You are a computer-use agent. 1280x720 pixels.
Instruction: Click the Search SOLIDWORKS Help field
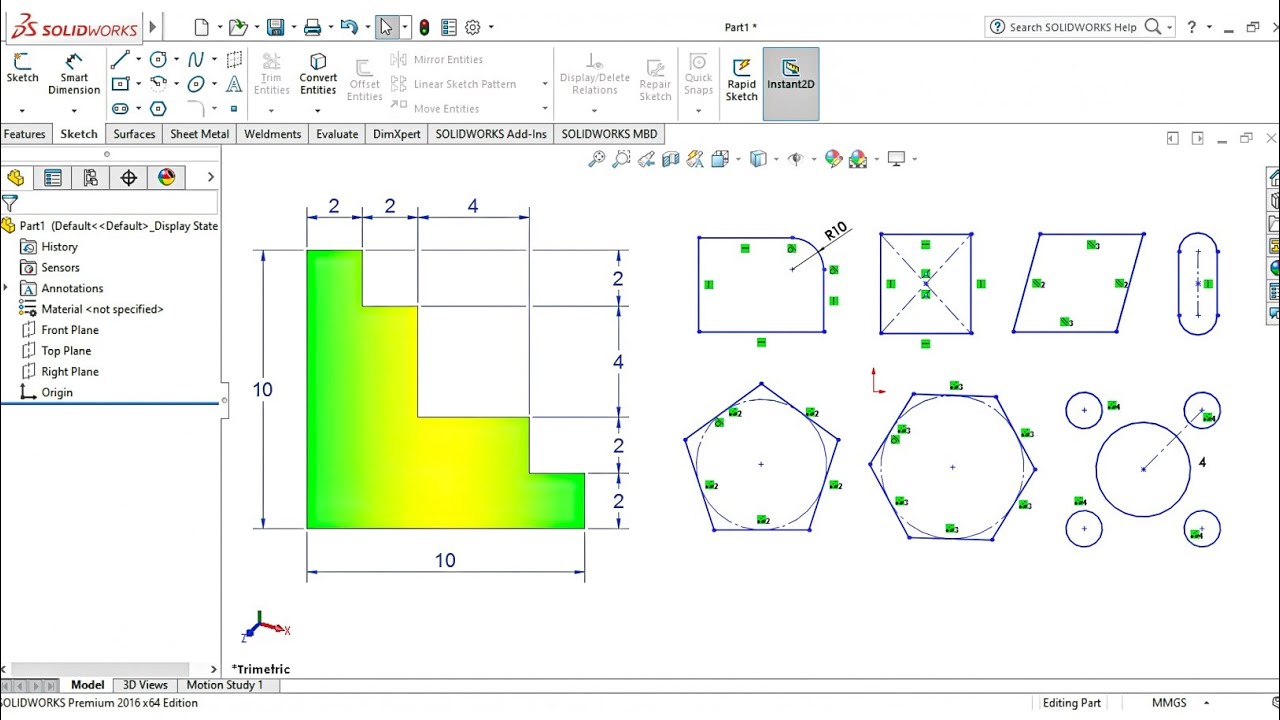[x=1075, y=27]
